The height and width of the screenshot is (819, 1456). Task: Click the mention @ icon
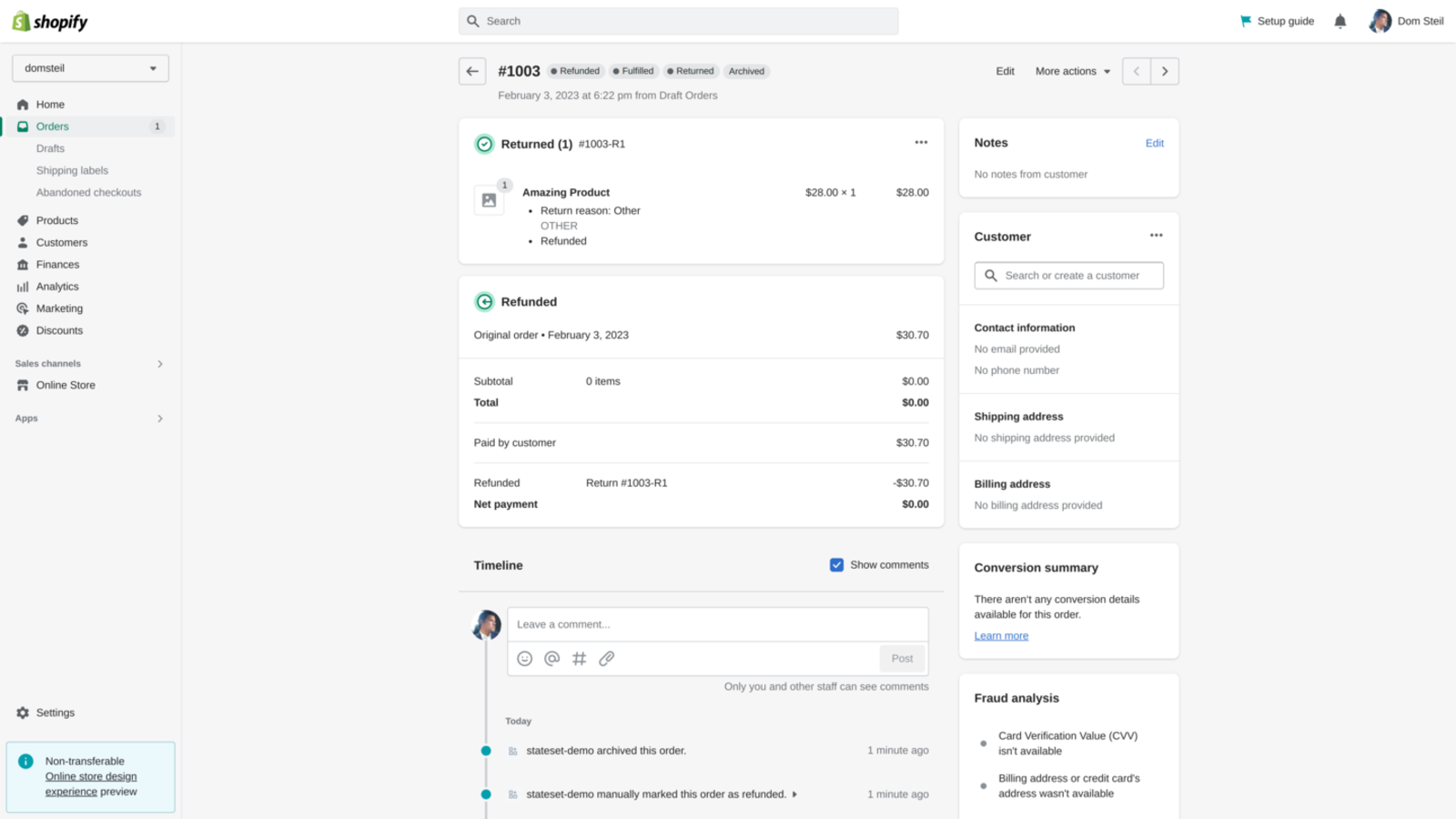(x=552, y=659)
